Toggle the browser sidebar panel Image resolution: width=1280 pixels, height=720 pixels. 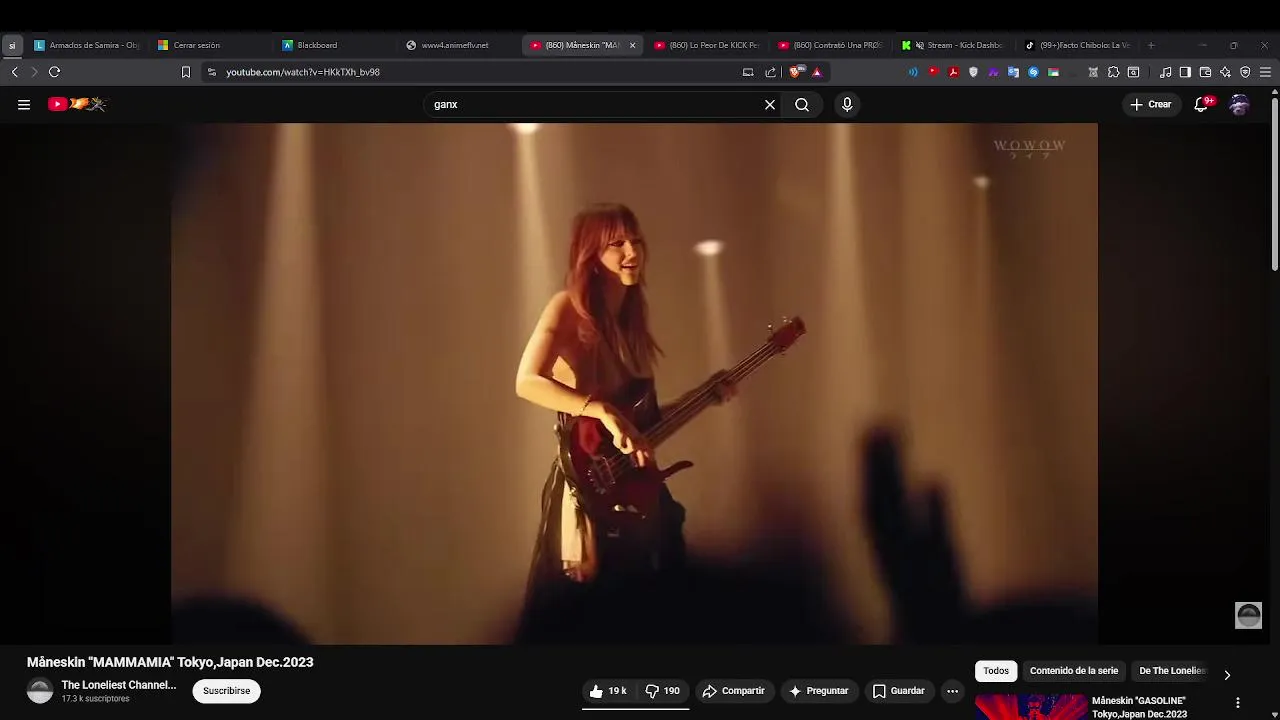(x=1185, y=72)
